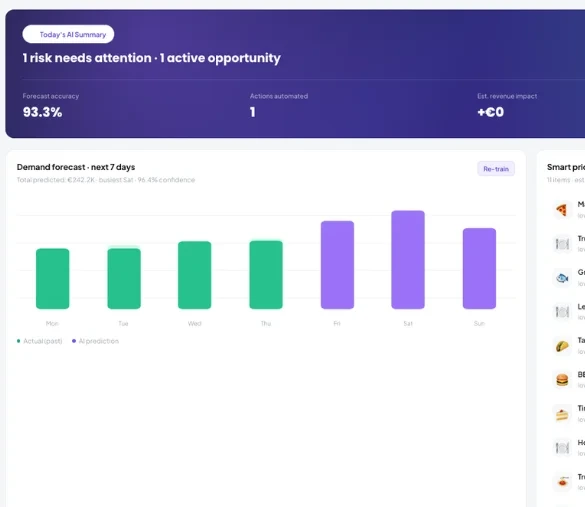
Task: Click the pizza icon in Smart pricing list
Action: (x=562, y=210)
